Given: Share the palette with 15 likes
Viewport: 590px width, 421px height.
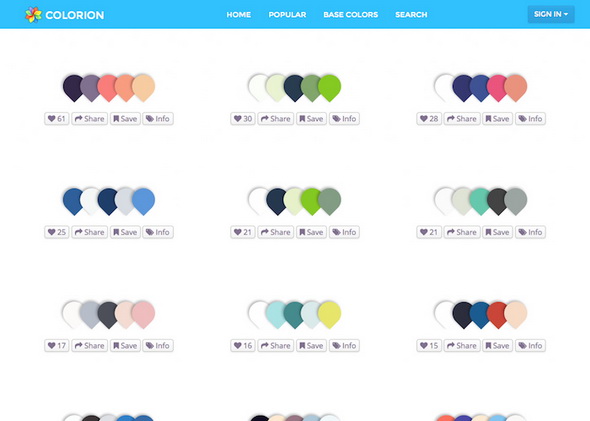Looking at the screenshot, I should 462,346.
